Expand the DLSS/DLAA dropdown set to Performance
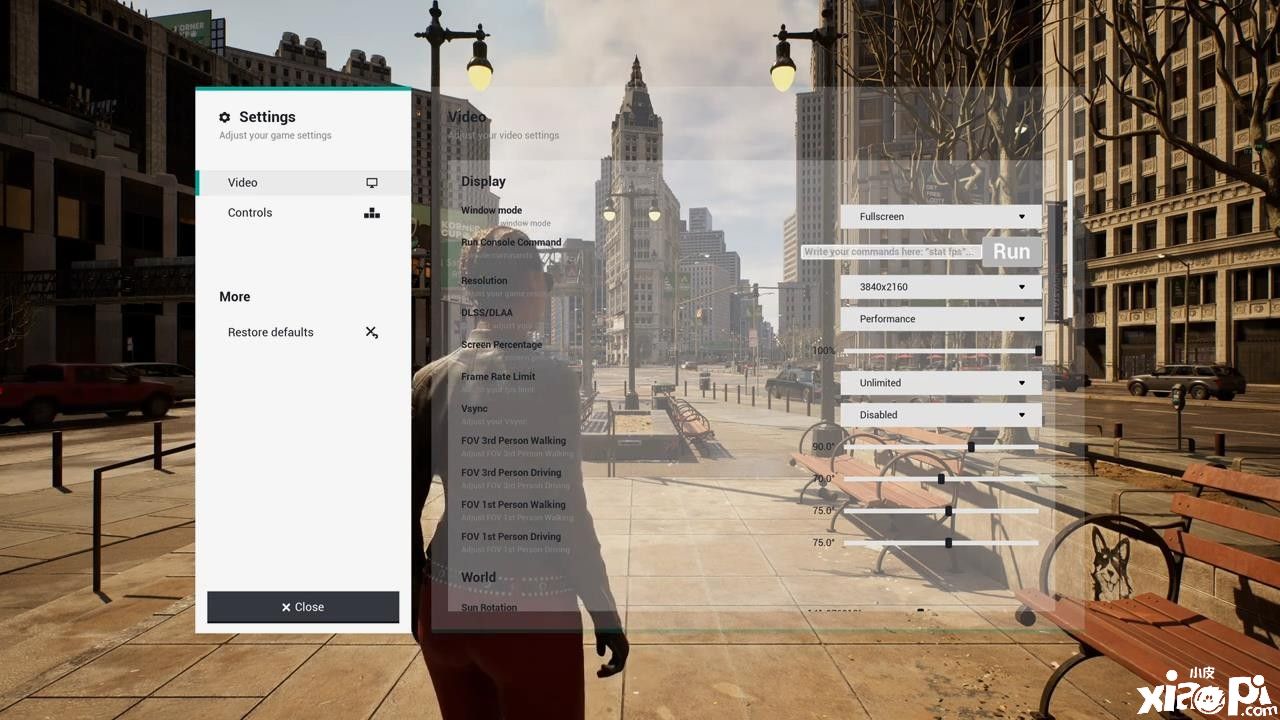This screenshot has width=1280, height=720. [x=941, y=319]
